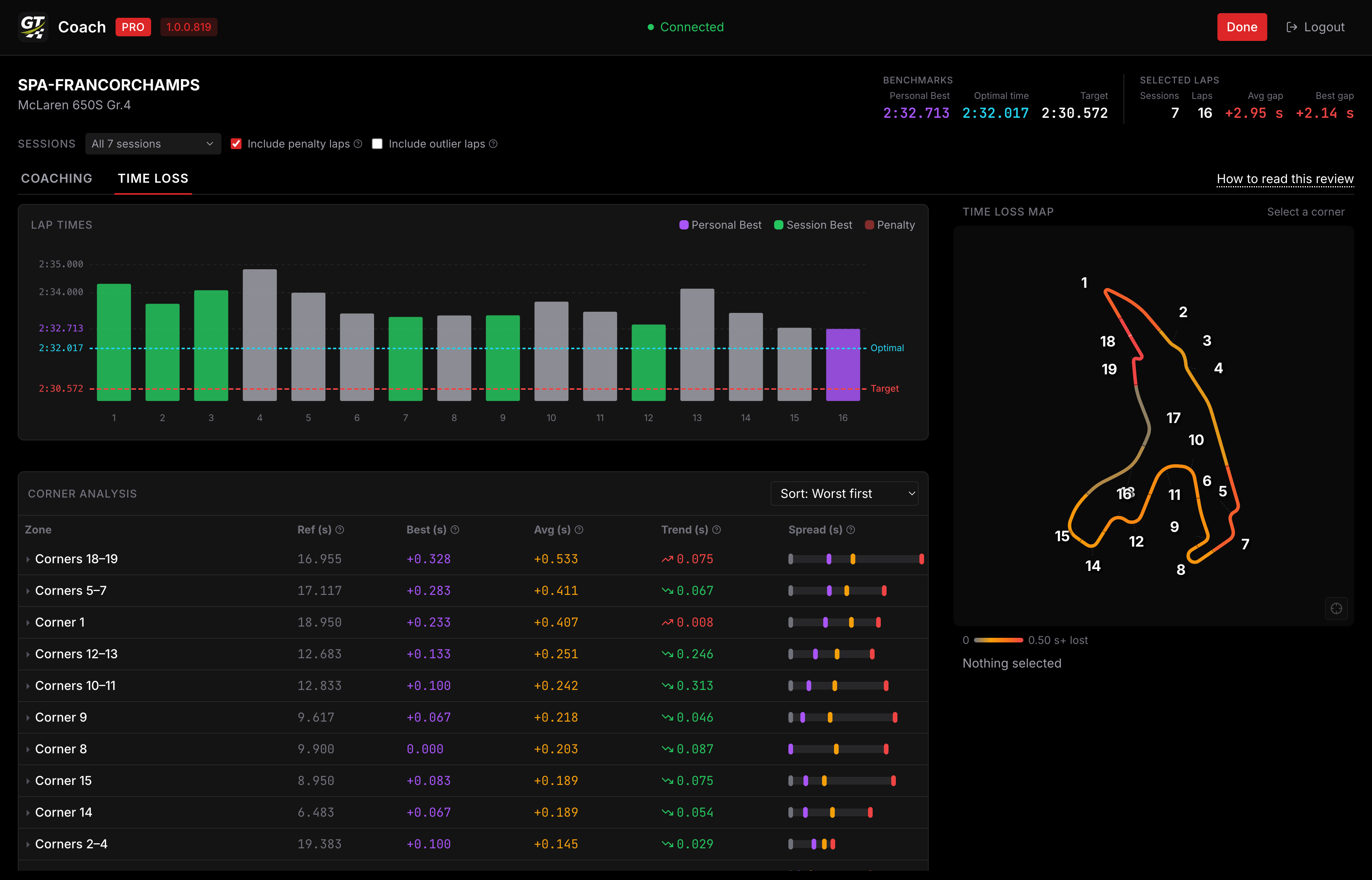The width and height of the screenshot is (1372, 880).
Task: Click the Trend (s) info icon
Action: 717,530
